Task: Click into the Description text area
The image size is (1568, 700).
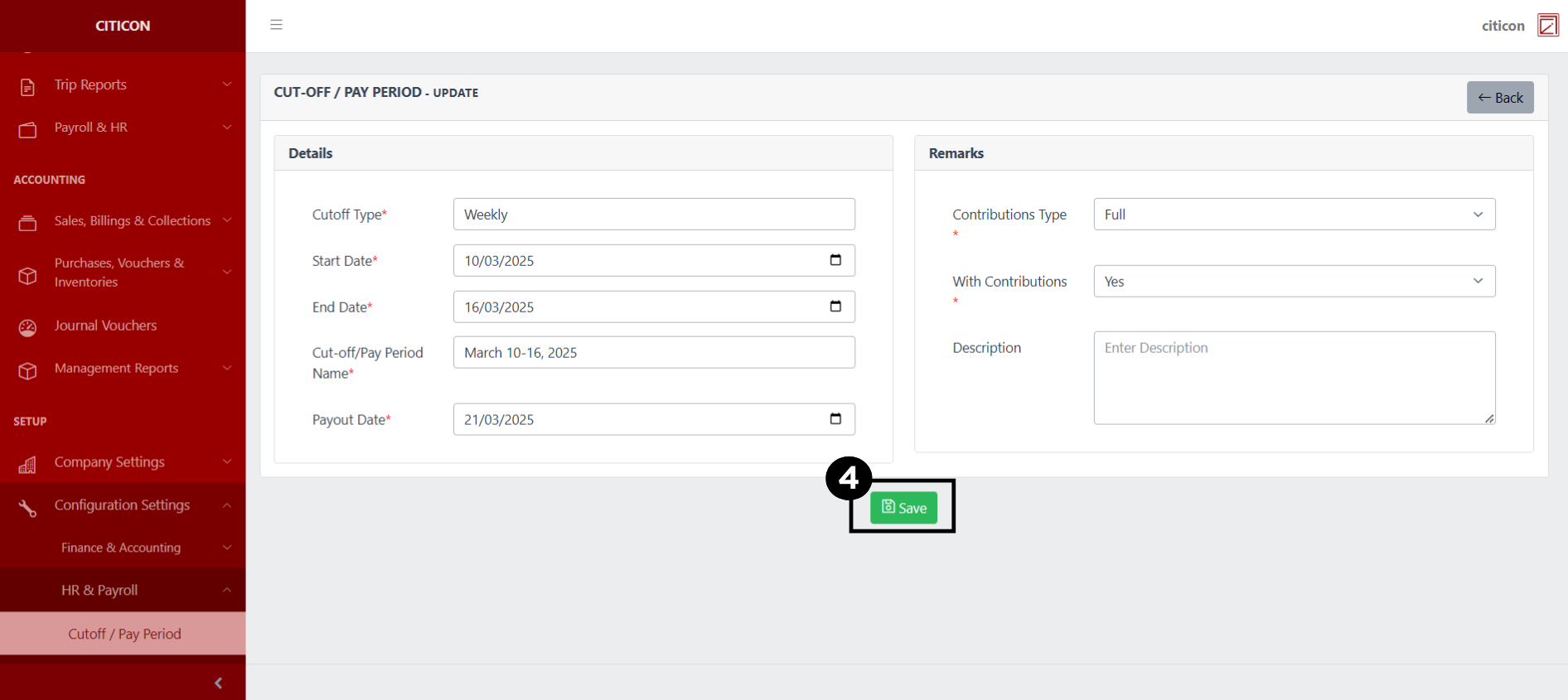Action: tap(1294, 378)
